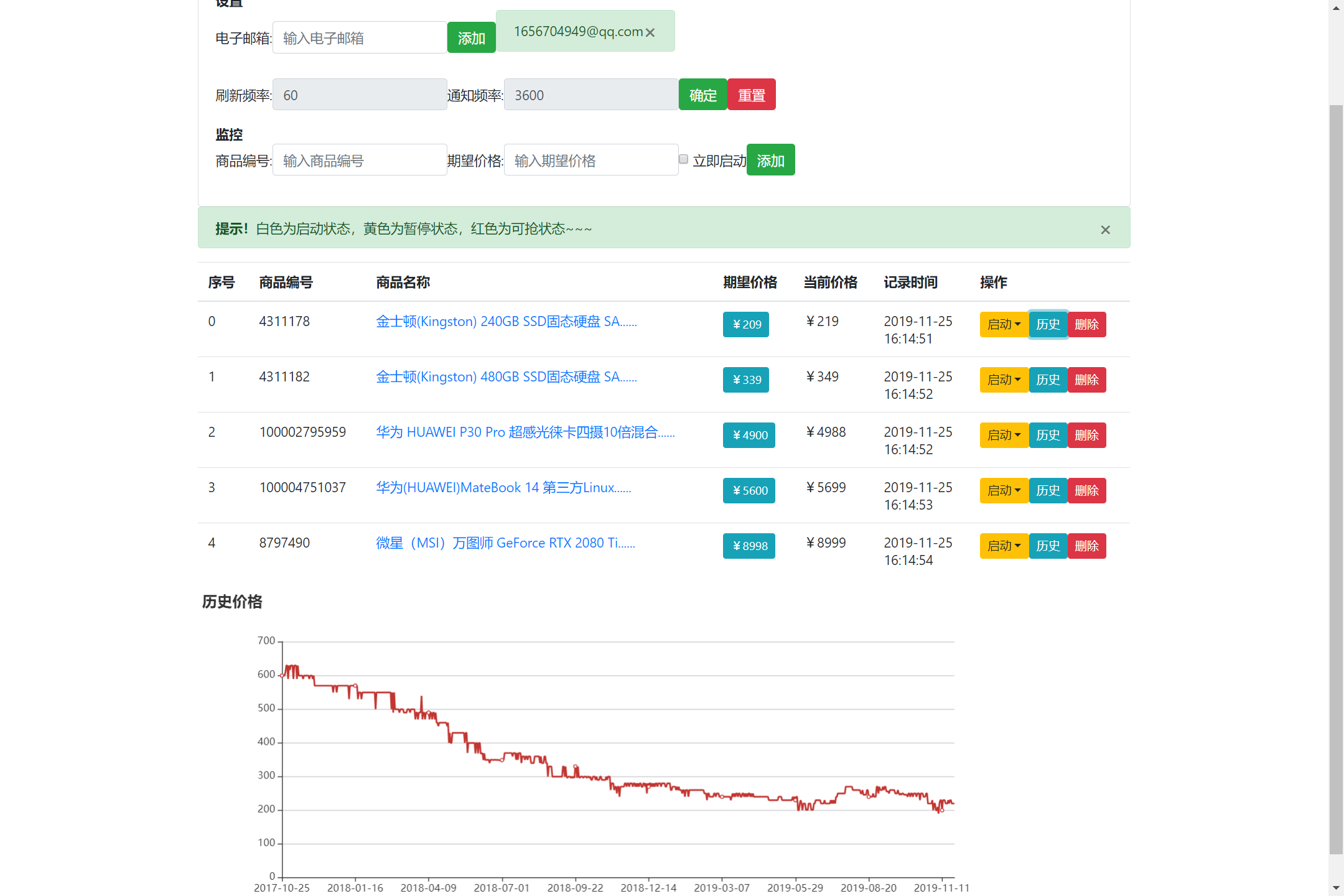1344x896 pixels.
Task: Open 启动 dropdown for item 4311182
Action: (x=1003, y=380)
